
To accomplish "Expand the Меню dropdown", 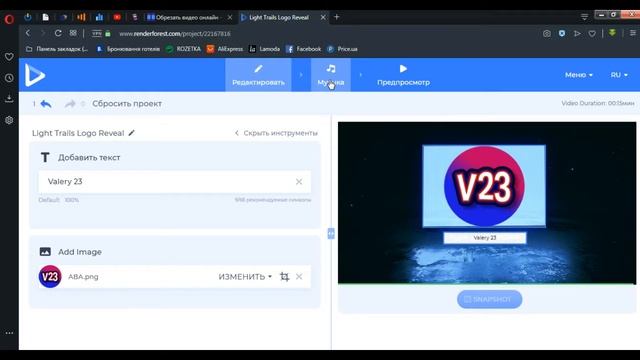I will point(579,75).
